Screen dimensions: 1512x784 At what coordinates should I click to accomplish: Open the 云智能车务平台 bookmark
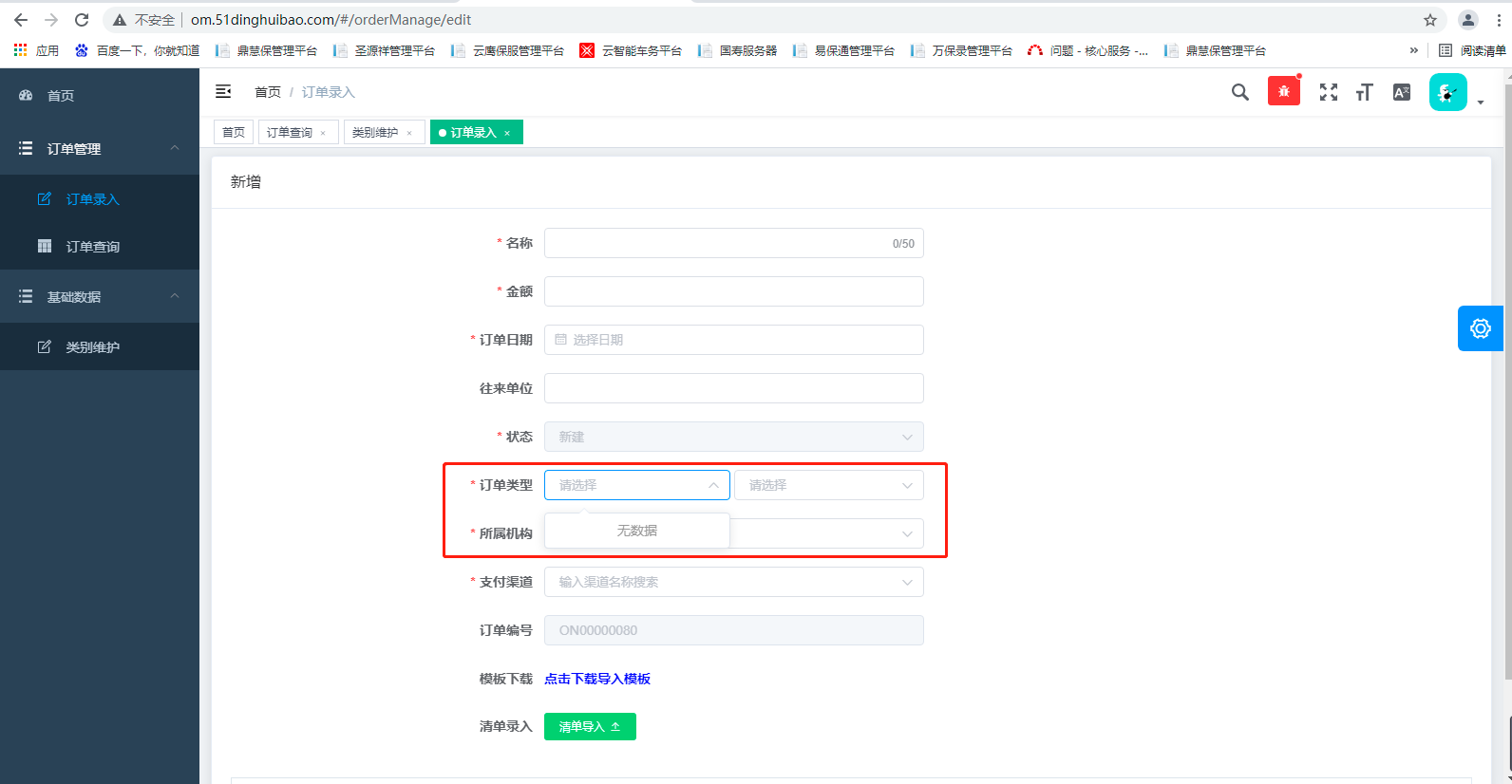tap(632, 50)
